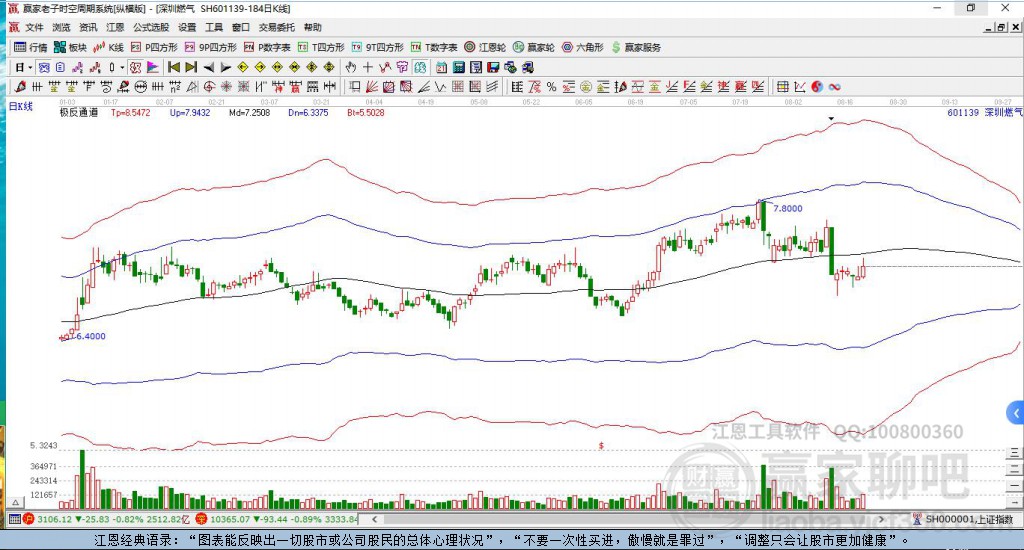Screen dimensions: 1024x550
Task: Click the 10365.07 Shenzhen index reading
Action: click(231, 519)
